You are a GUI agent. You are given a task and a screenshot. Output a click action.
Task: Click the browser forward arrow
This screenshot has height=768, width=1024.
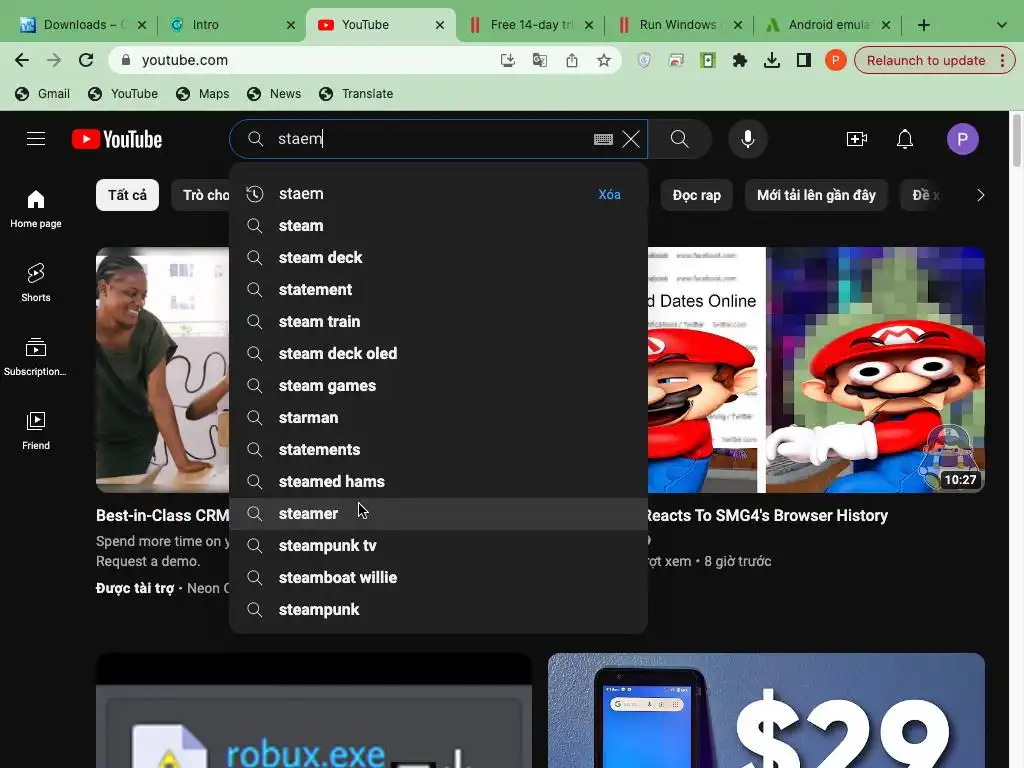click(x=54, y=60)
